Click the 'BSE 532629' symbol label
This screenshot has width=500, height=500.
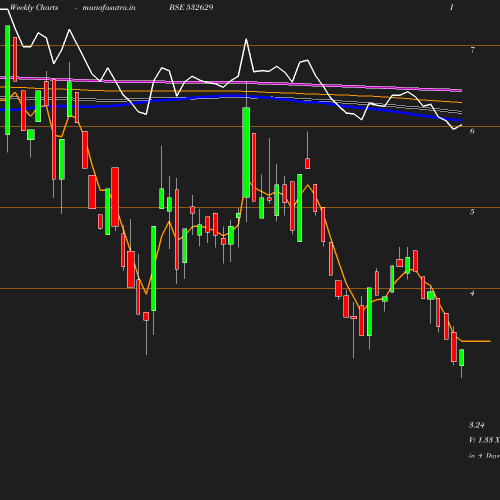coord(191,7)
